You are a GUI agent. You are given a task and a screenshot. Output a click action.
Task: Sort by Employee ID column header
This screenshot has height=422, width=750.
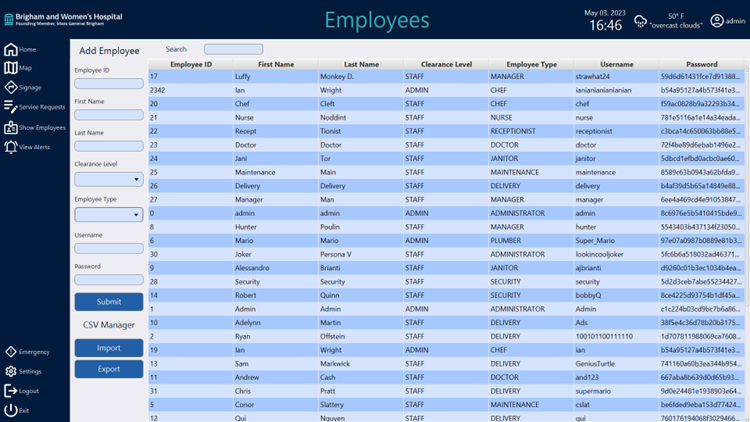(x=191, y=64)
